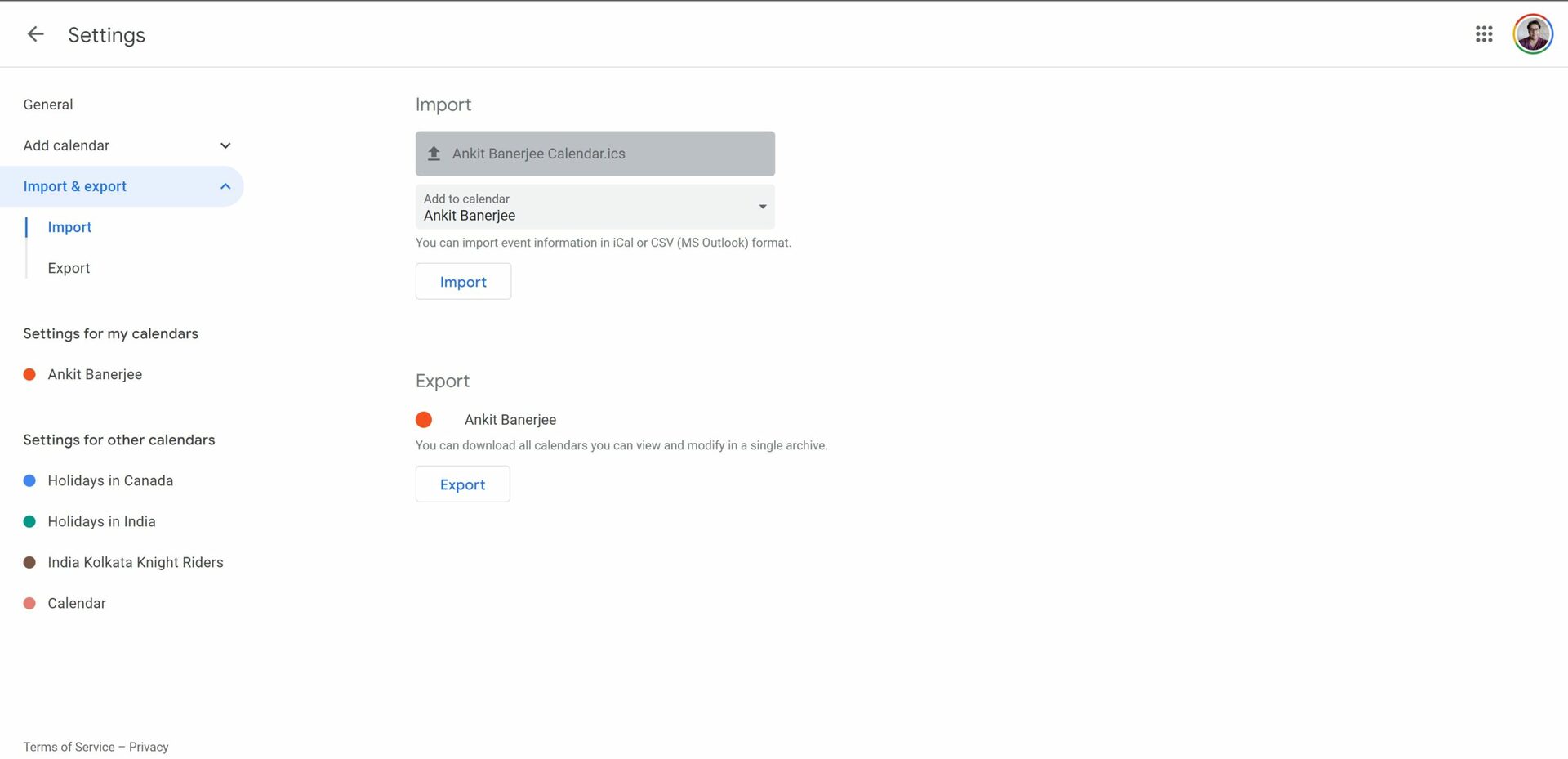The width and height of the screenshot is (1568, 759).
Task: Click the brown Kolkata Knight Riders dot
Action: (x=29, y=563)
